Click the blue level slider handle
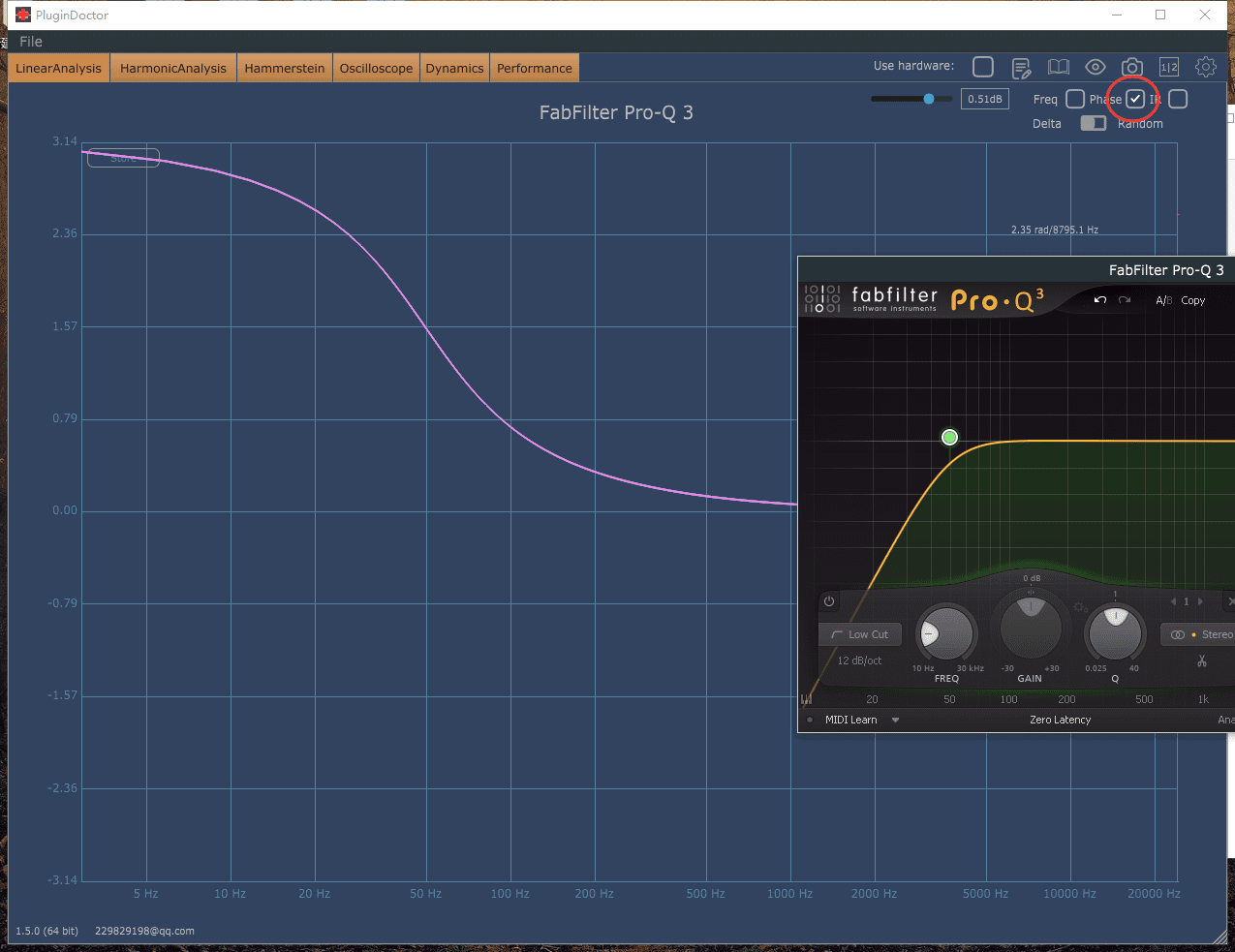The height and width of the screenshot is (952, 1235). tap(929, 99)
